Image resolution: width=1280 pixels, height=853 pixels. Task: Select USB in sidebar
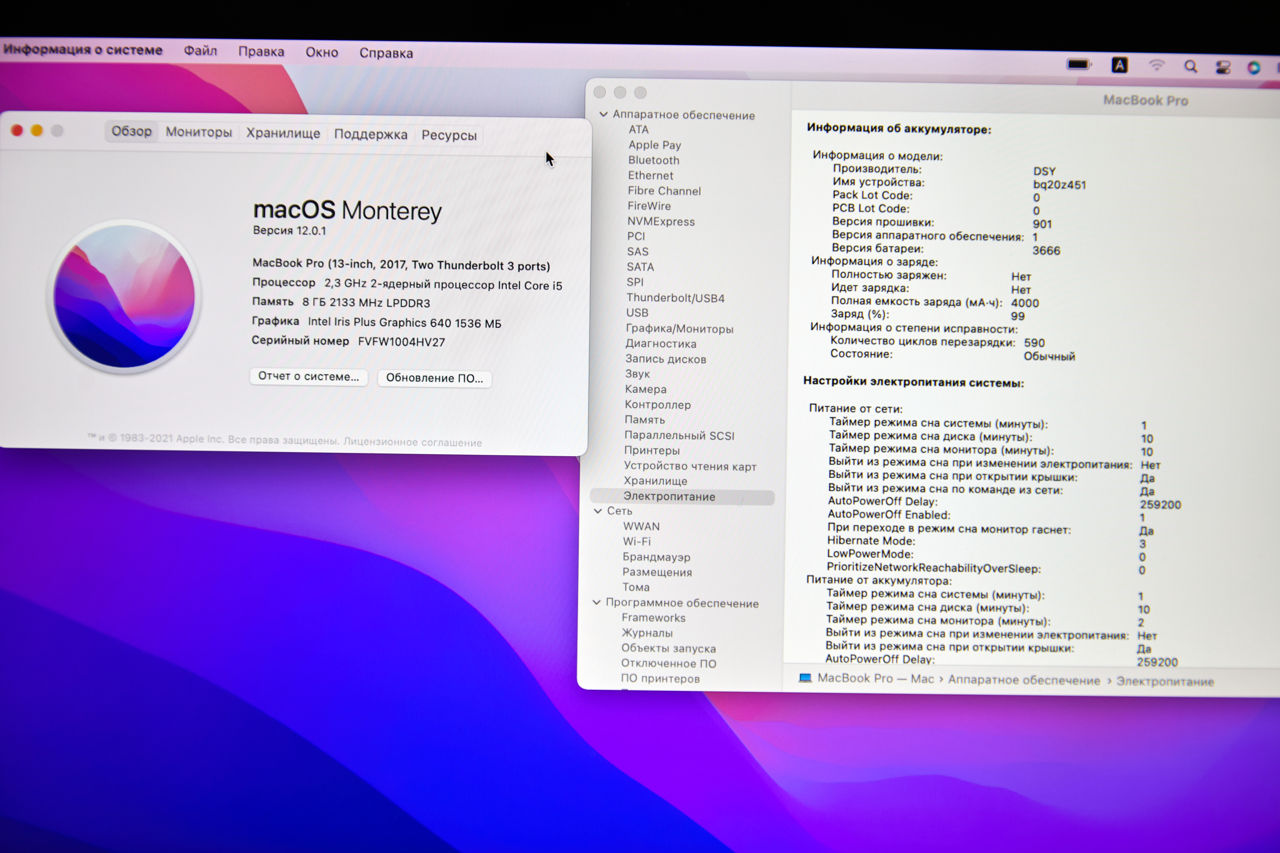[x=637, y=313]
